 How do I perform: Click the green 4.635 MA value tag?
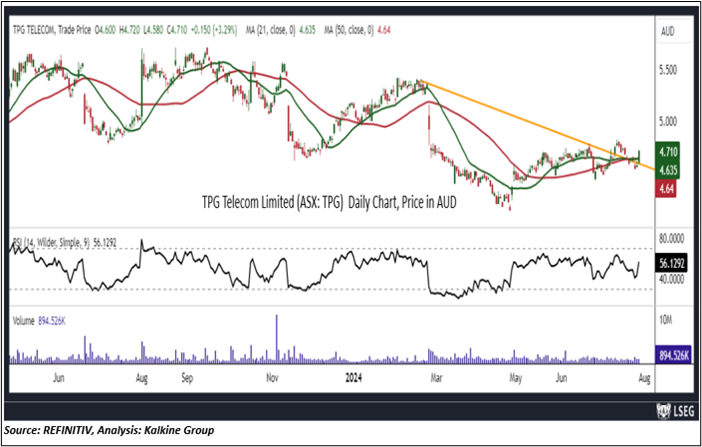click(x=668, y=170)
